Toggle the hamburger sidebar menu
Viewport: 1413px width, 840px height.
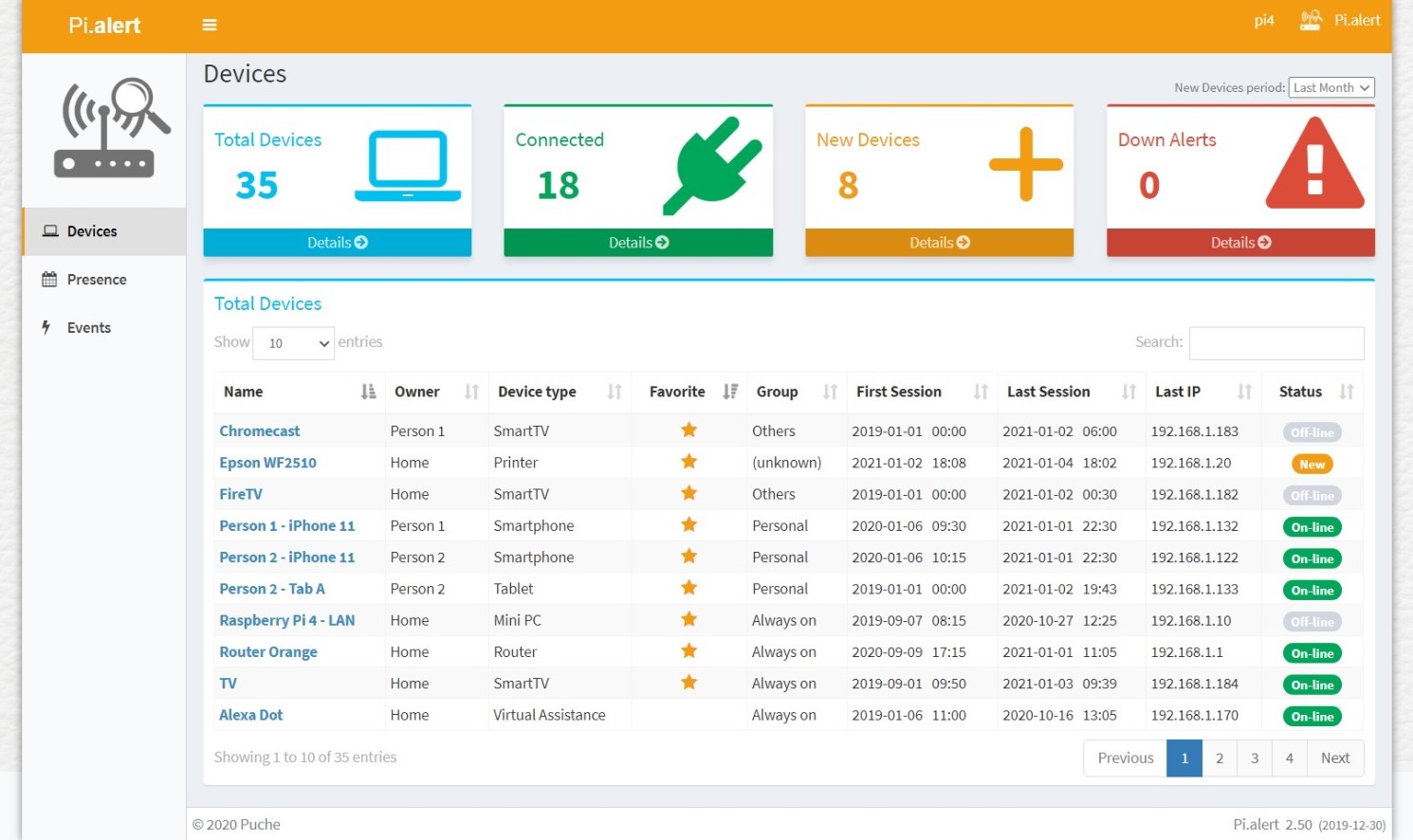(210, 25)
